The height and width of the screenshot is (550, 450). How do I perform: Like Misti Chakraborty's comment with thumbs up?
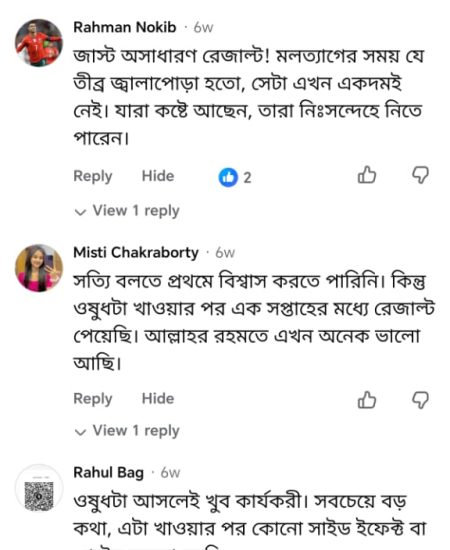tap(367, 400)
